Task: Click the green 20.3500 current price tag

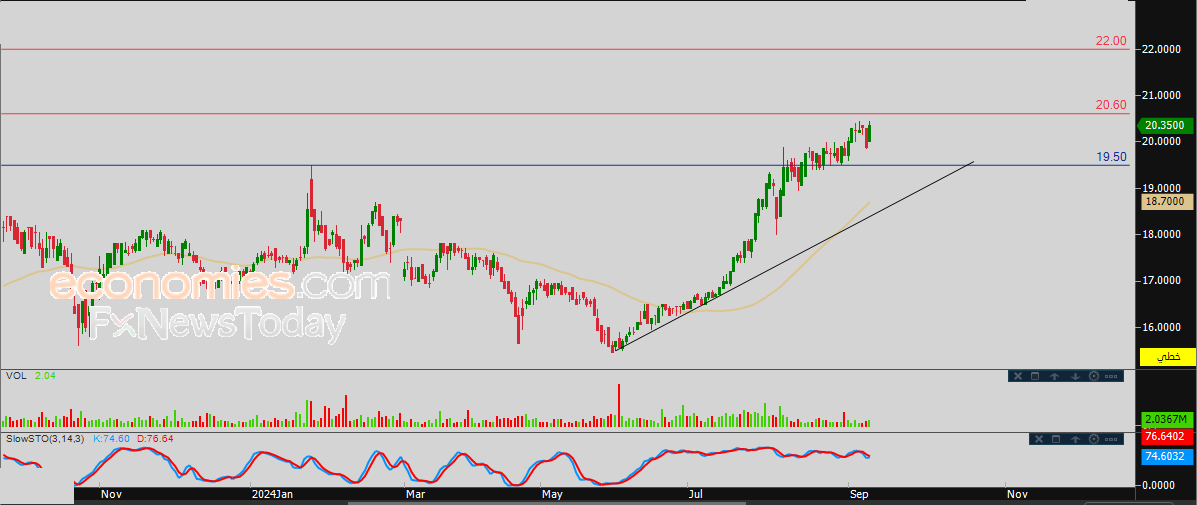Action: click(1166, 125)
